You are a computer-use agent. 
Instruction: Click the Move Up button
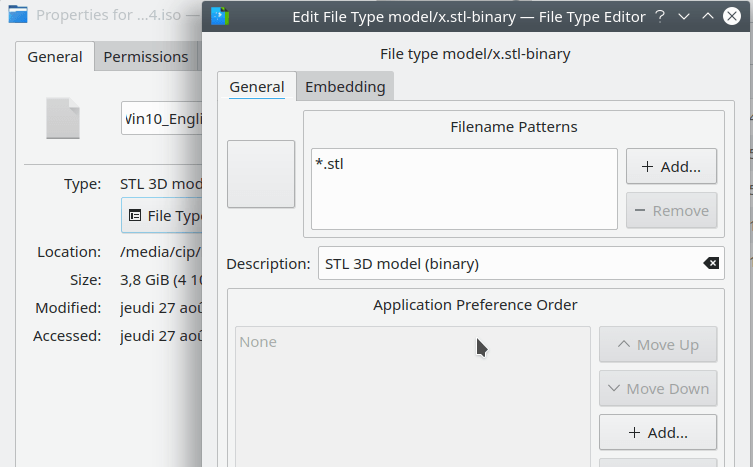pos(658,345)
